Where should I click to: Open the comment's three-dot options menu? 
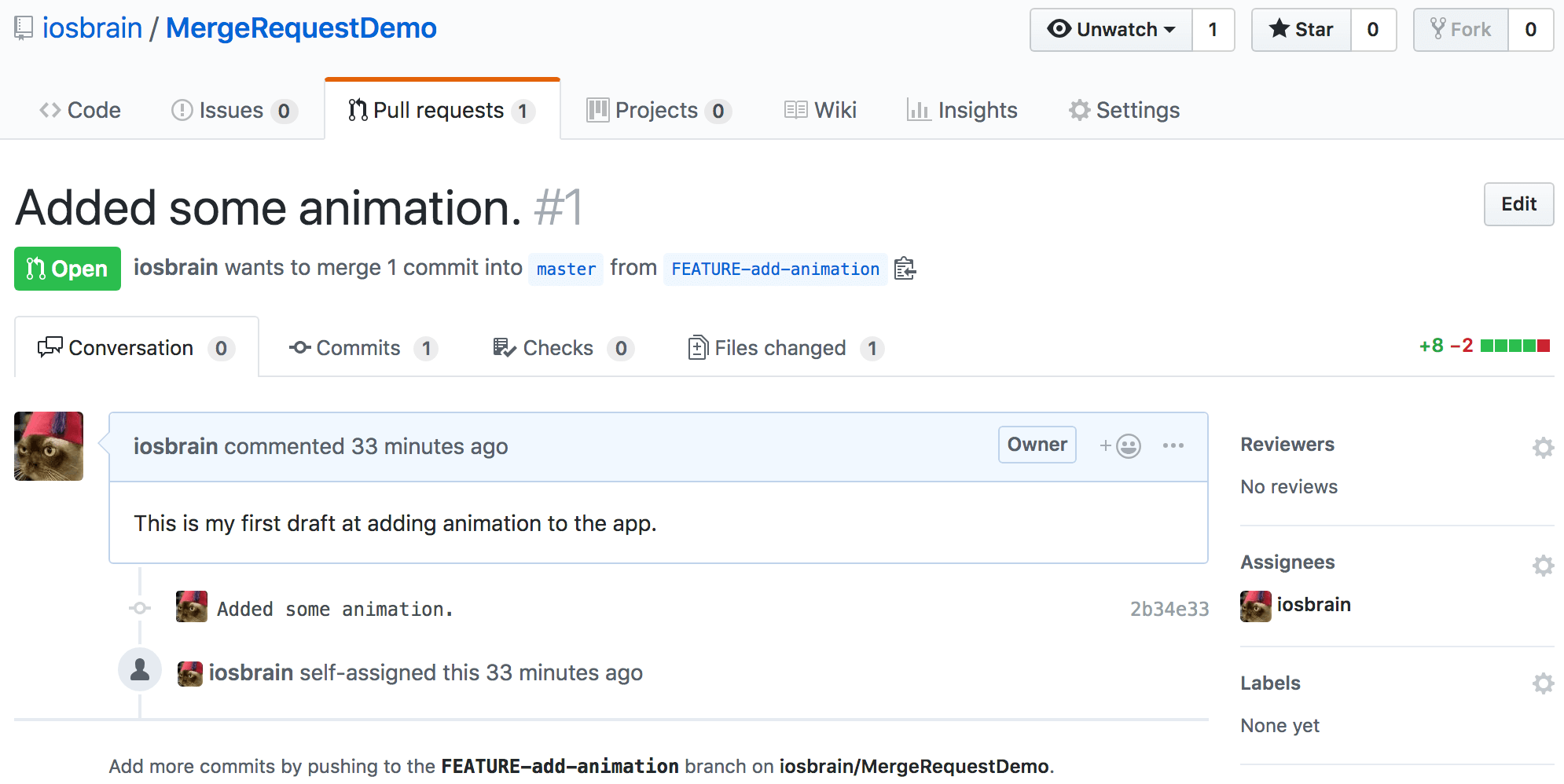(x=1173, y=445)
